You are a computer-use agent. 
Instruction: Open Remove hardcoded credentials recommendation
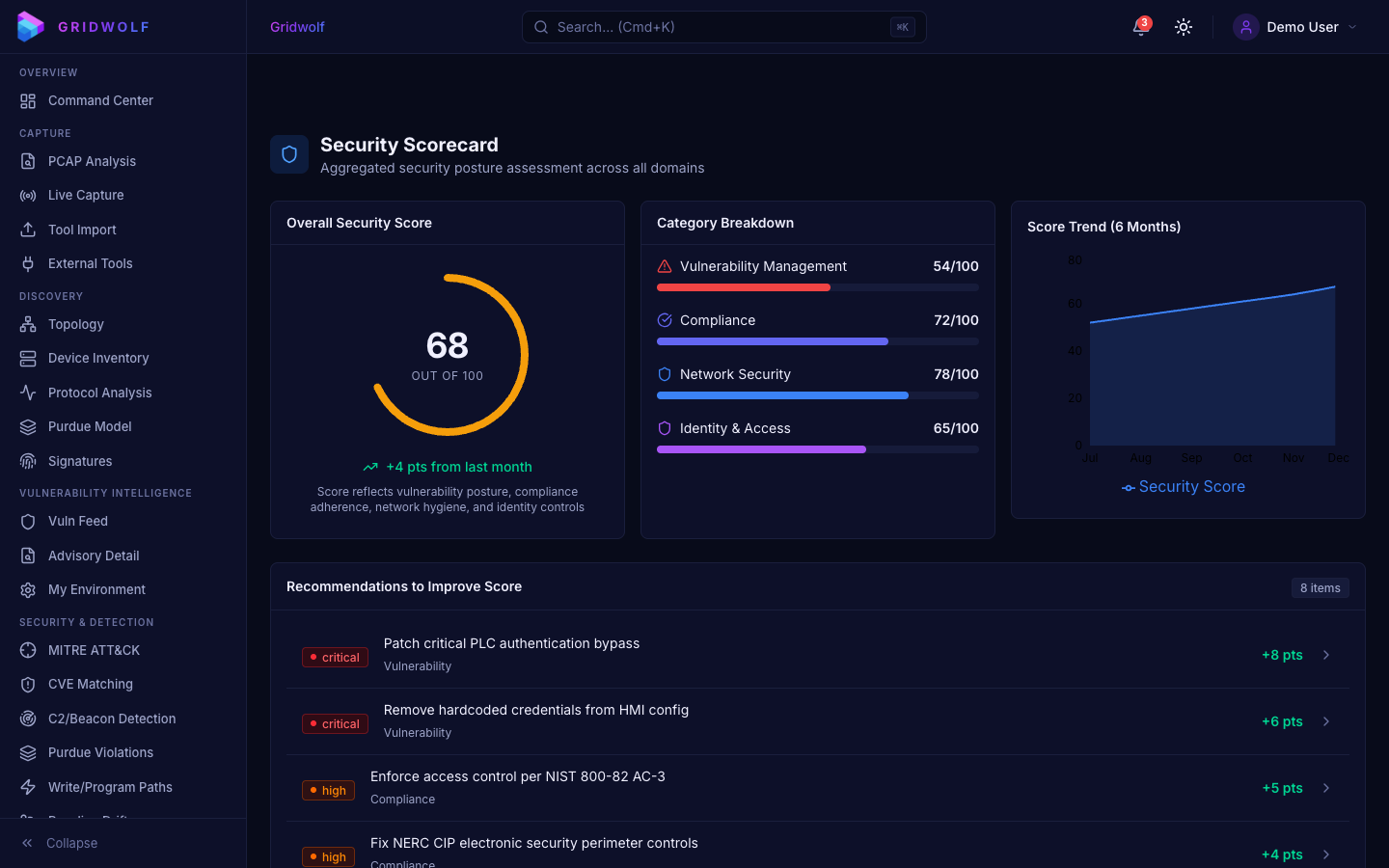[x=535, y=711]
